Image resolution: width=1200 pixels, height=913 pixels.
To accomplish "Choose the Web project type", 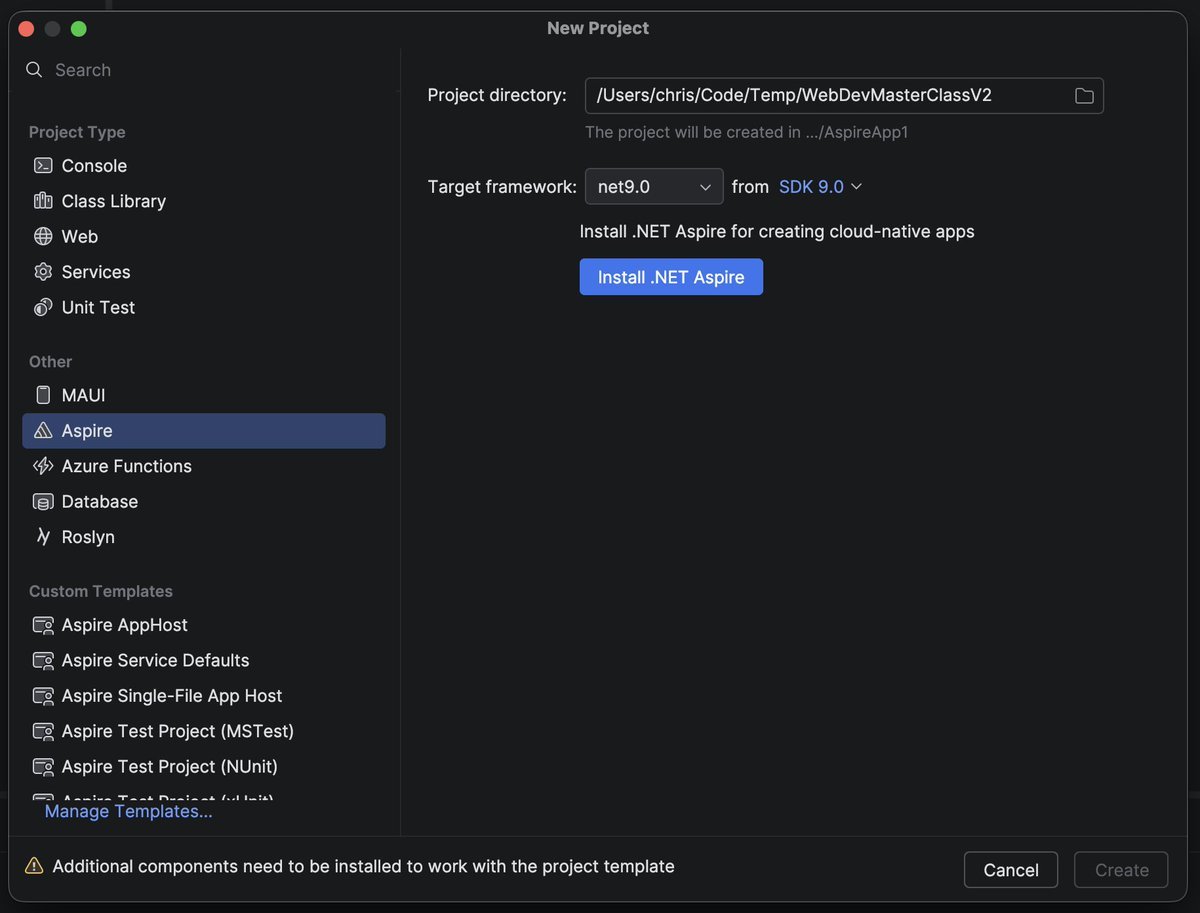I will point(204,237).
